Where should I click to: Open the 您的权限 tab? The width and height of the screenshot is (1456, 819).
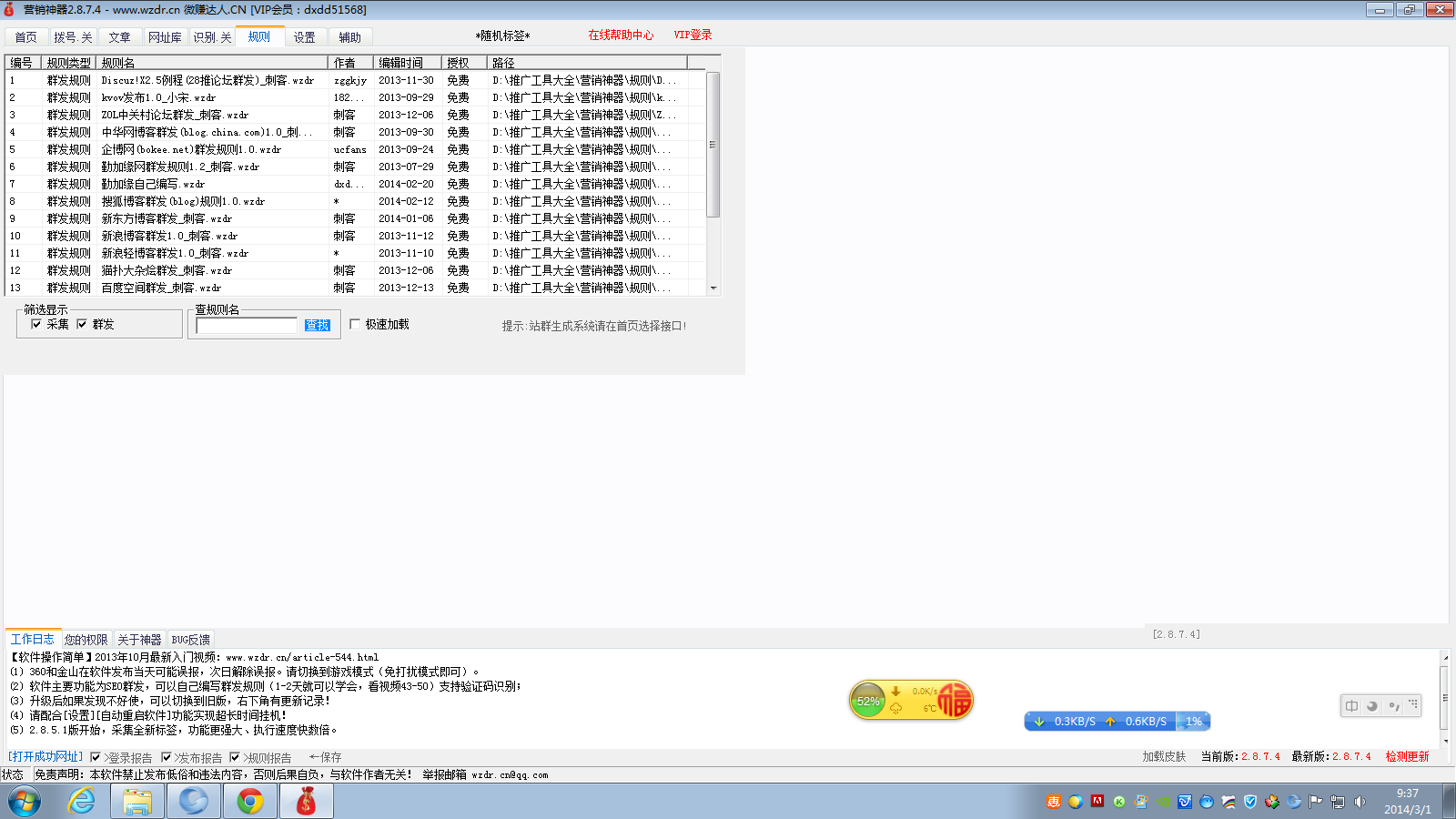(86, 640)
